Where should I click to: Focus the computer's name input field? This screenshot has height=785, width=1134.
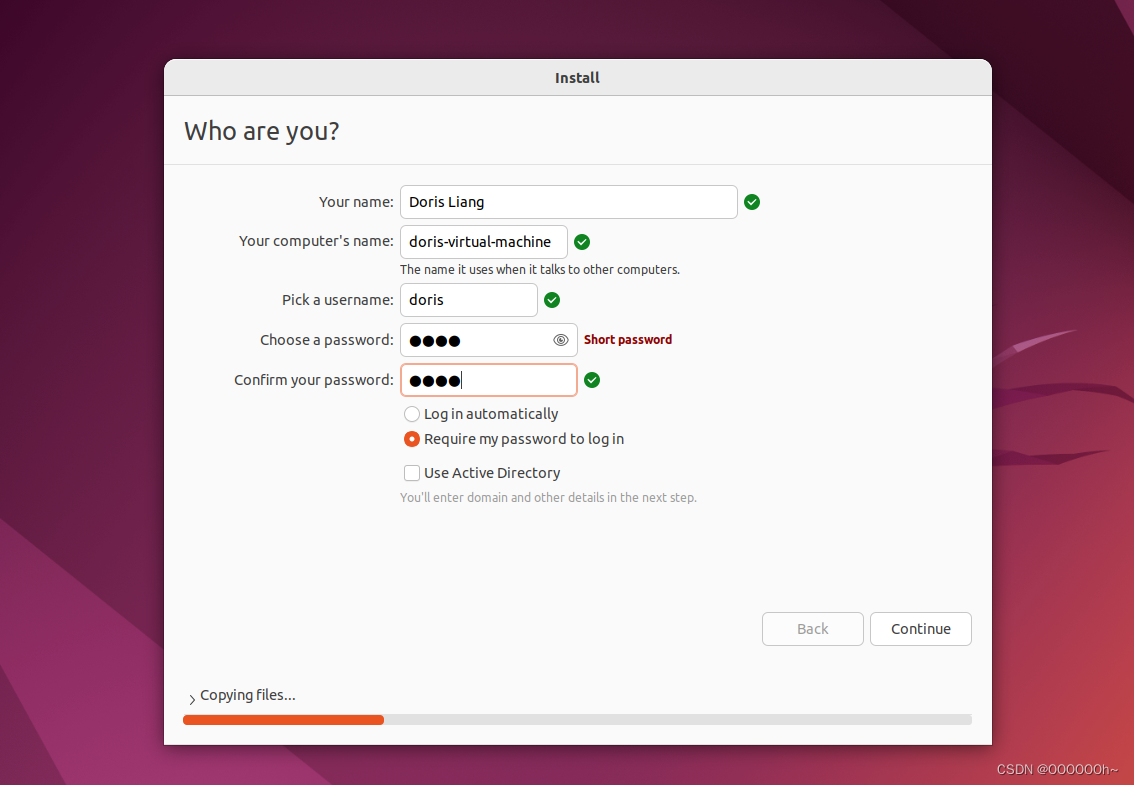tap(484, 242)
